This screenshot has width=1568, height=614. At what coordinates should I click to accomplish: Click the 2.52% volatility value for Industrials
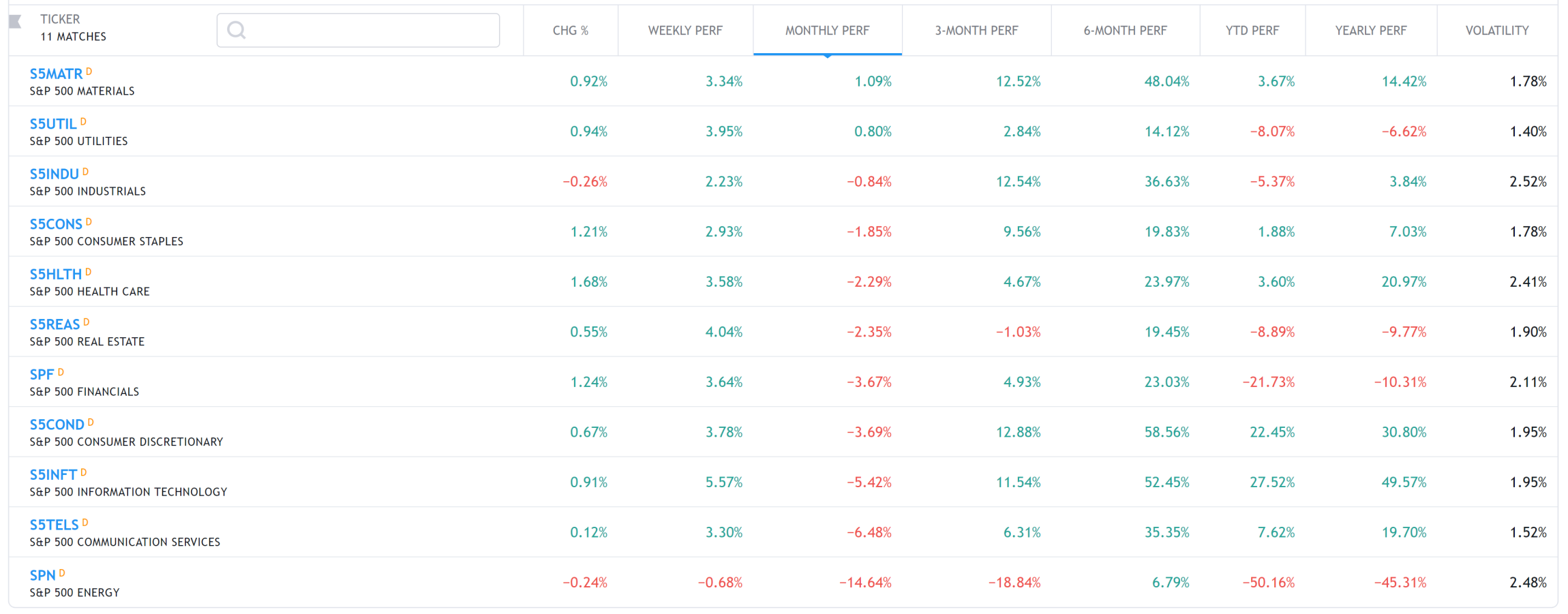click(x=1528, y=181)
